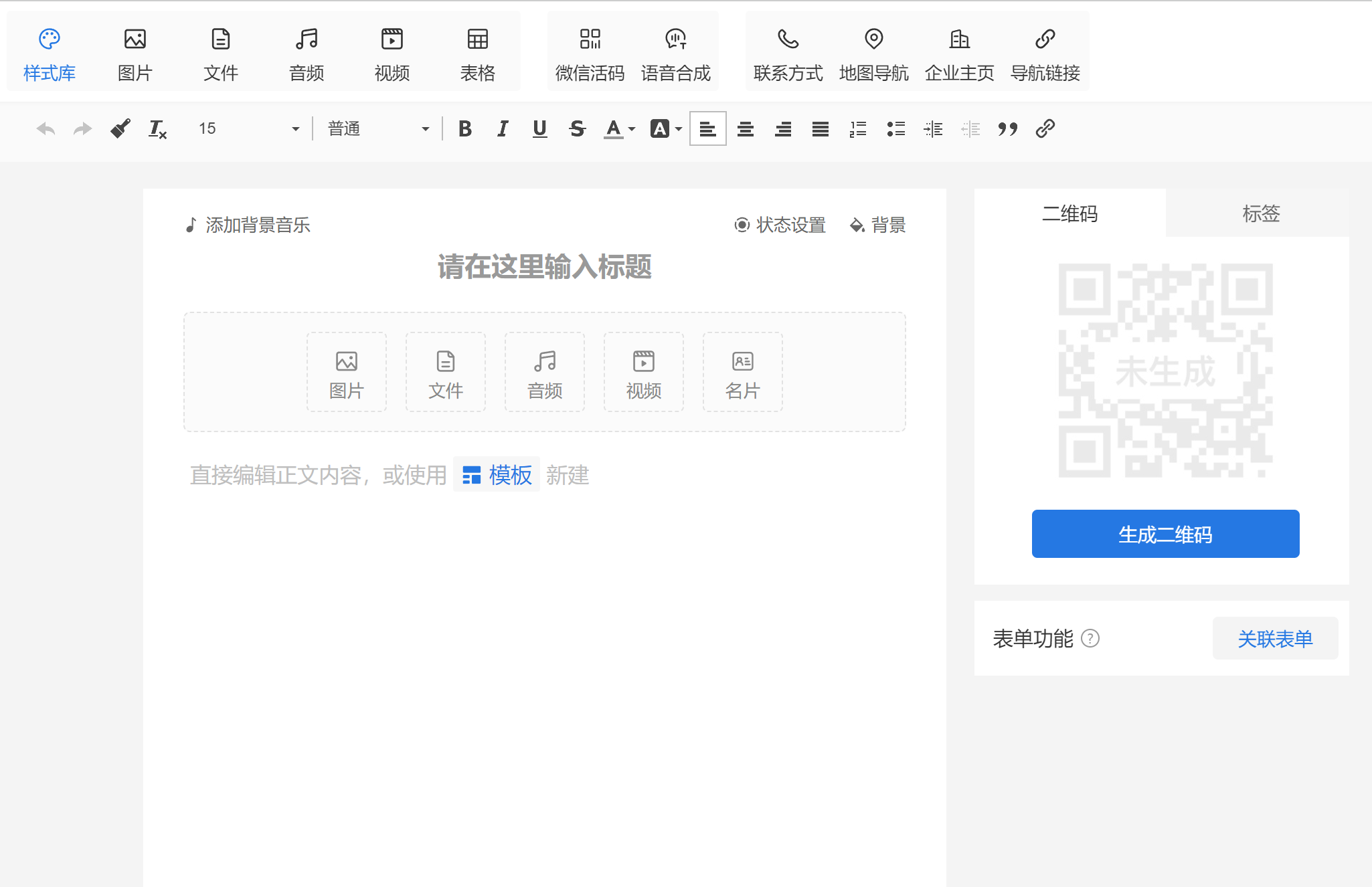
Task: Insert video via top 视频 icon
Action: tap(392, 54)
